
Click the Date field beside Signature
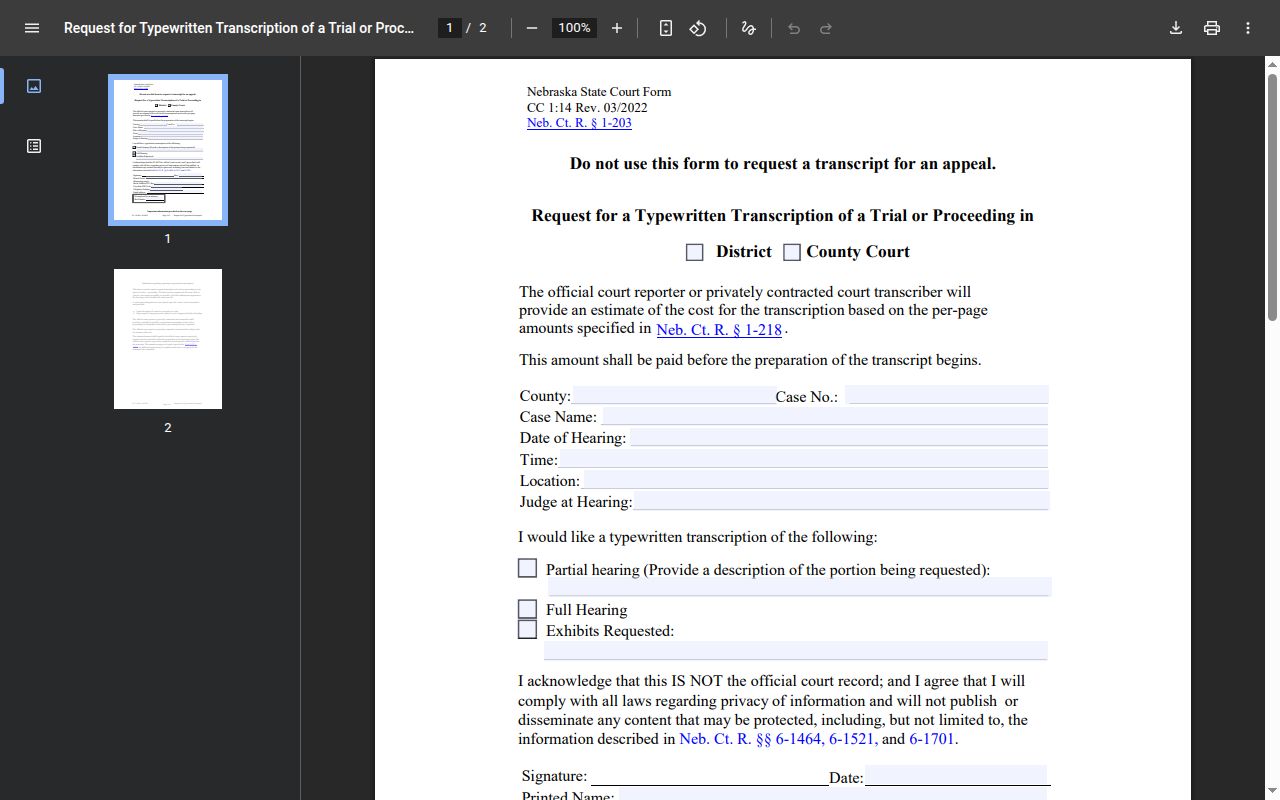(956, 776)
